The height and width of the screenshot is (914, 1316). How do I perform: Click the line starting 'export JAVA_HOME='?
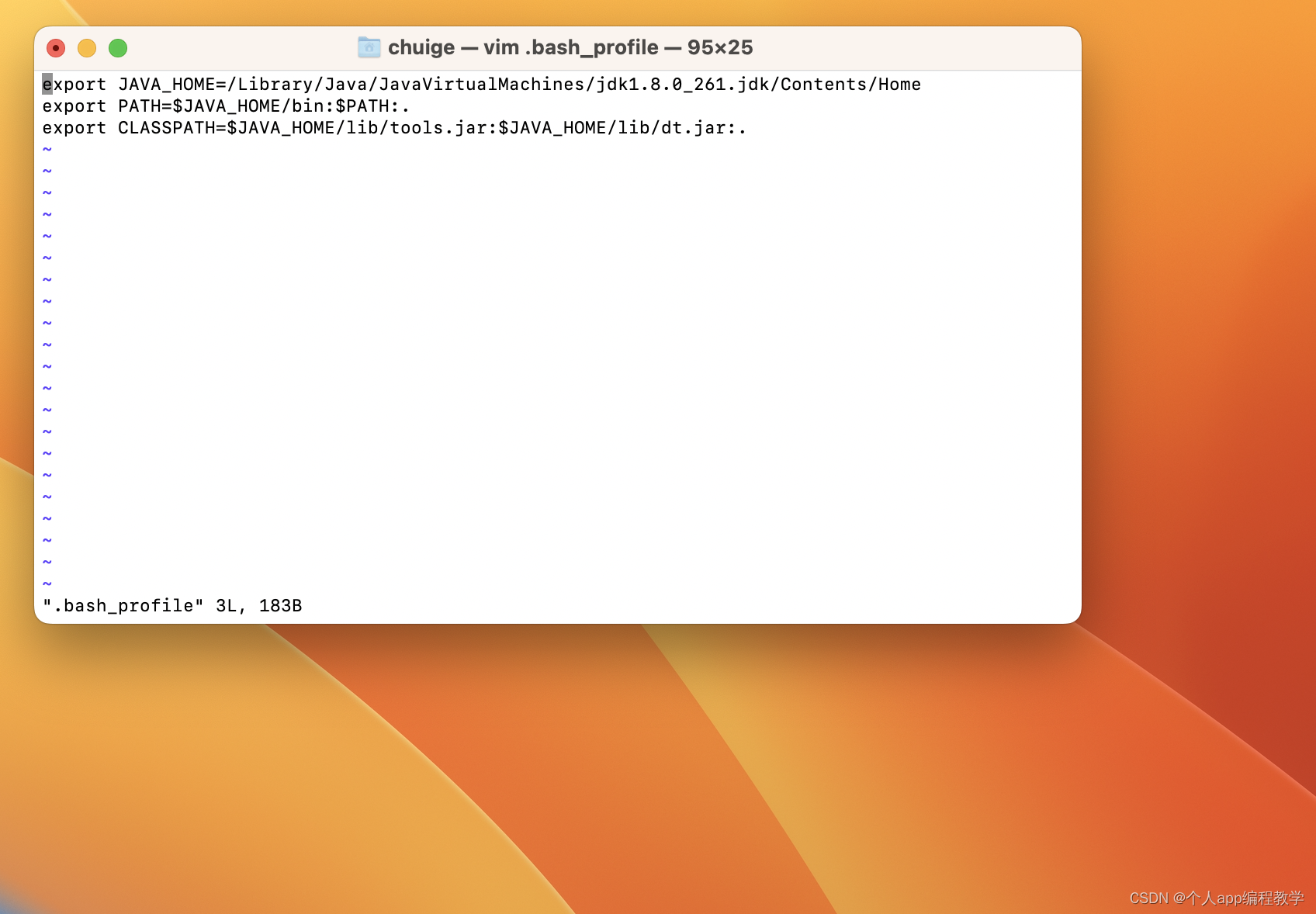(x=482, y=85)
